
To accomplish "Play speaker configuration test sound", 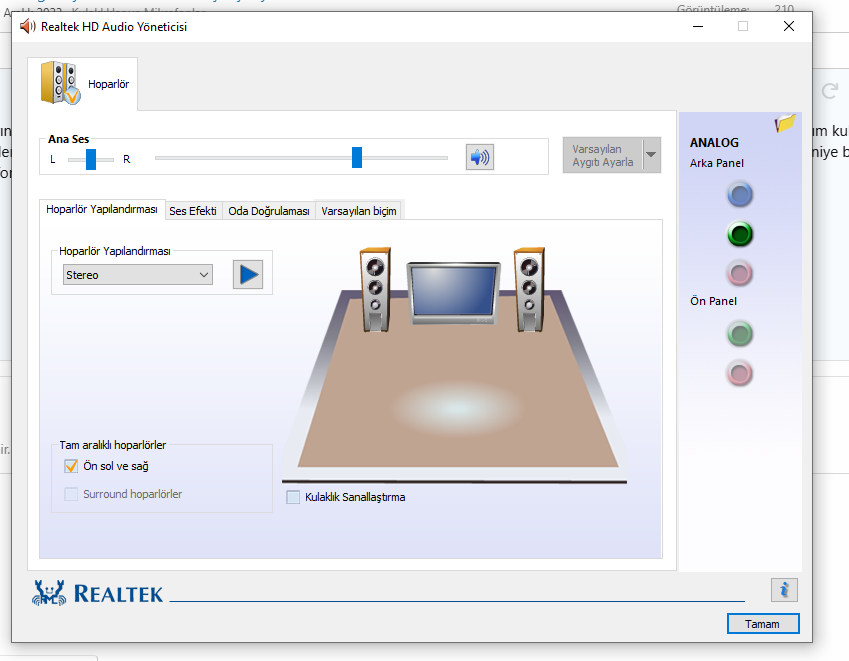I will [x=248, y=274].
